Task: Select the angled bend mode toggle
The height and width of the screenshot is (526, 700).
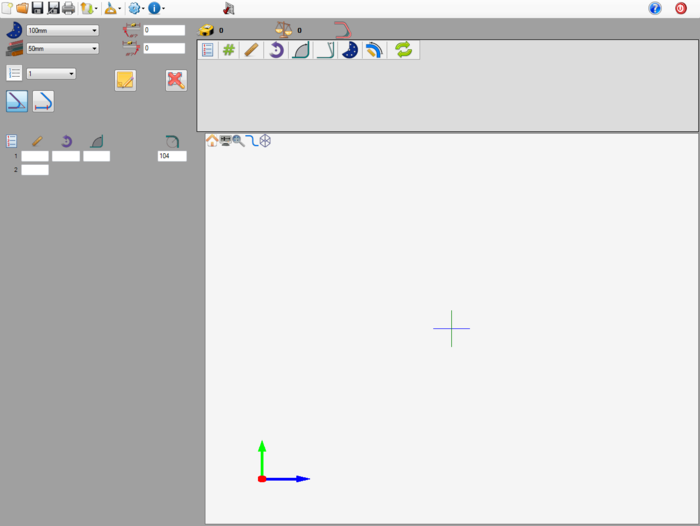Action: (17, 101)
